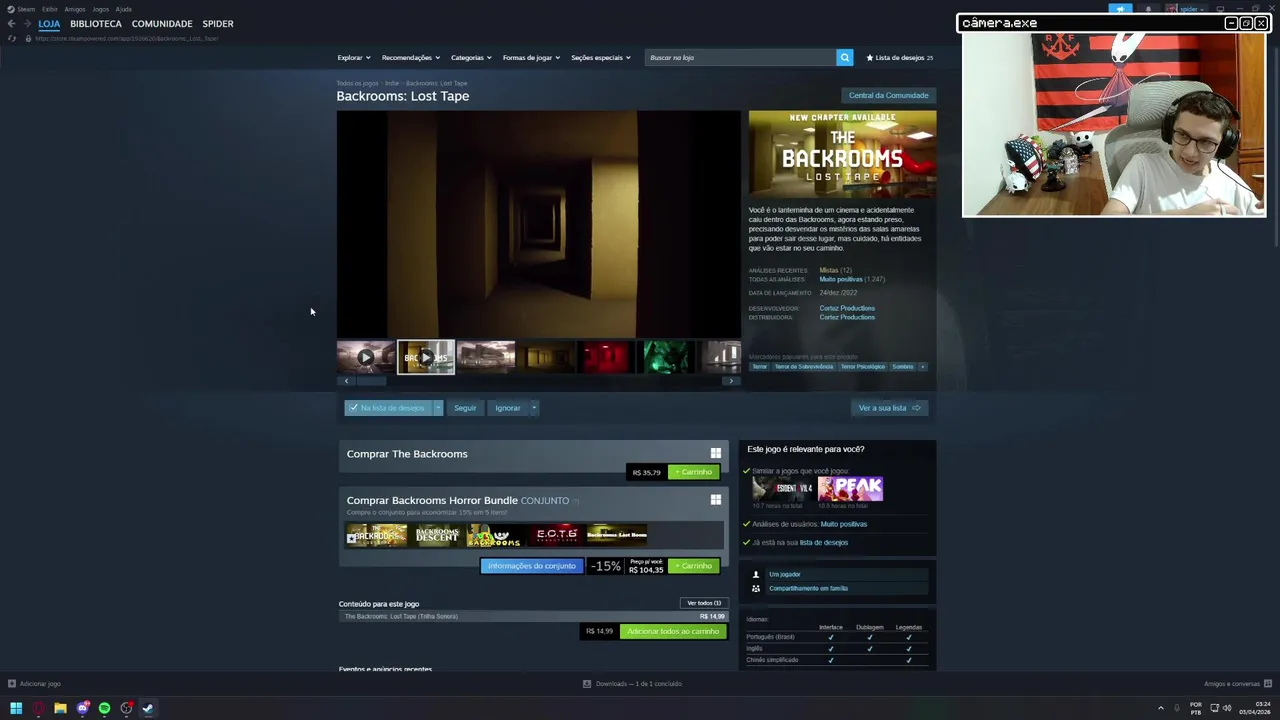Select the red room screenshot thumbnail
Viewport: 1280px width, 720px height.
[x=607, y=357]
